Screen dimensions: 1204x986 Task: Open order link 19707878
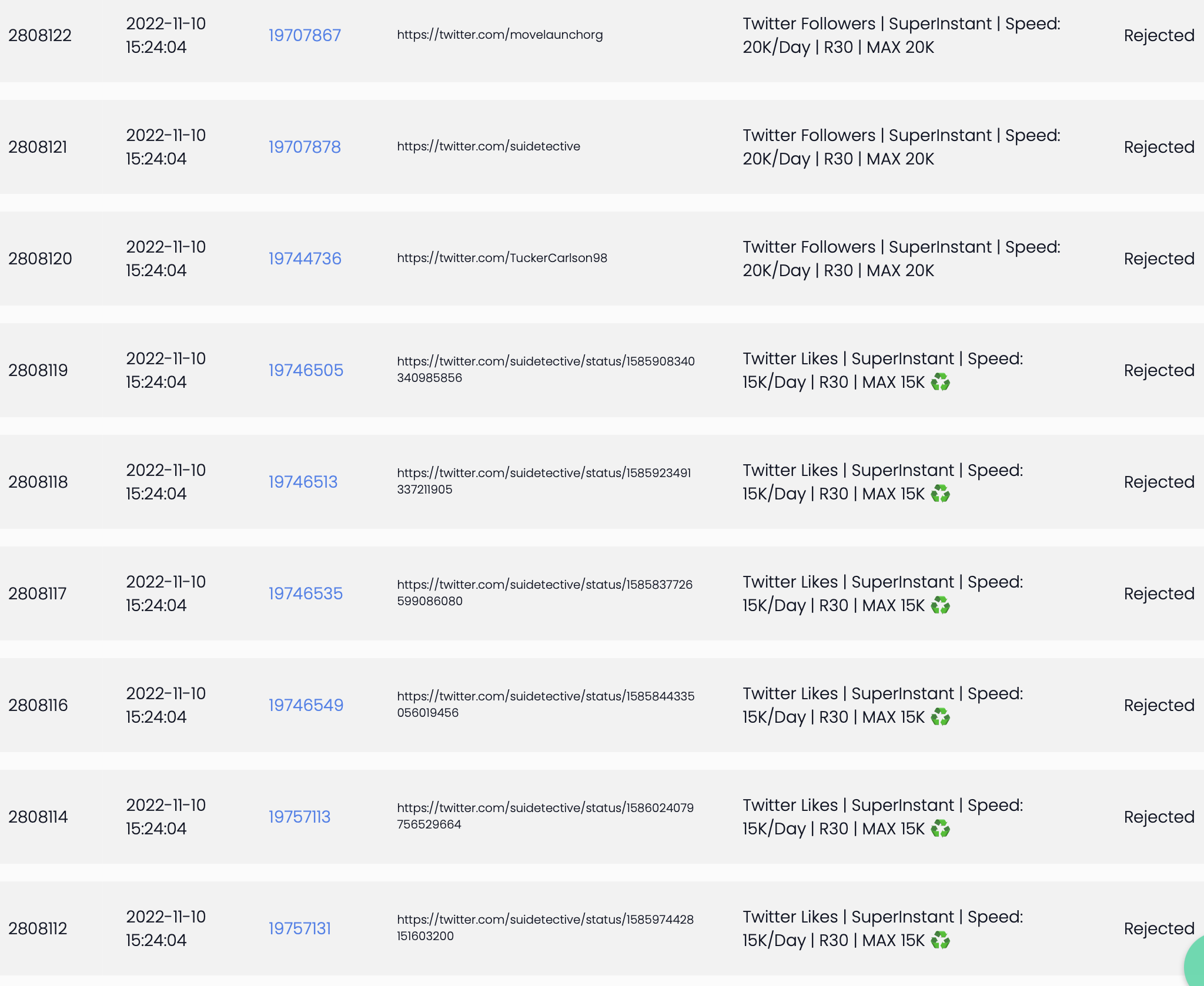[305, 147]
